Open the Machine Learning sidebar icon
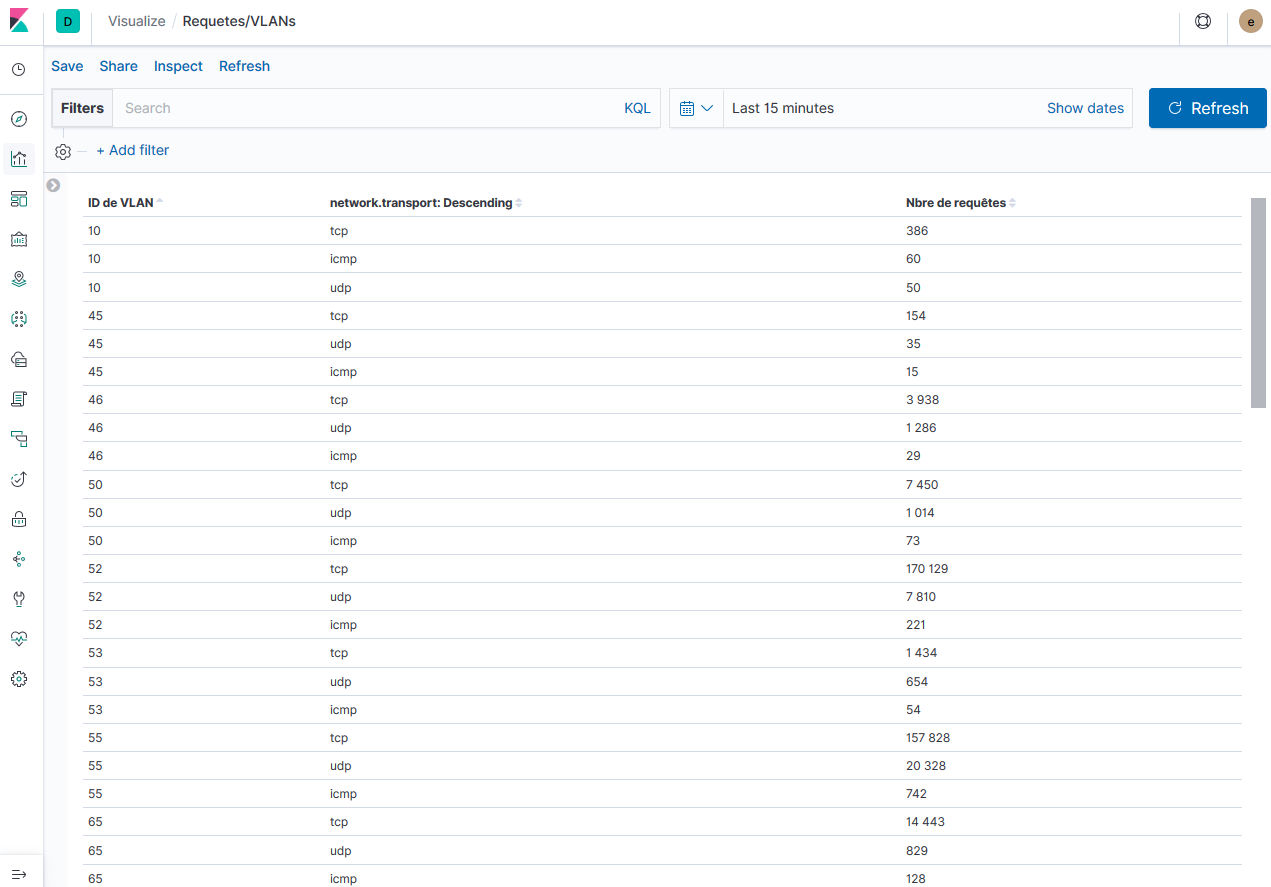This screenshot has height=887, width=1271. click(x=19, y=319)
